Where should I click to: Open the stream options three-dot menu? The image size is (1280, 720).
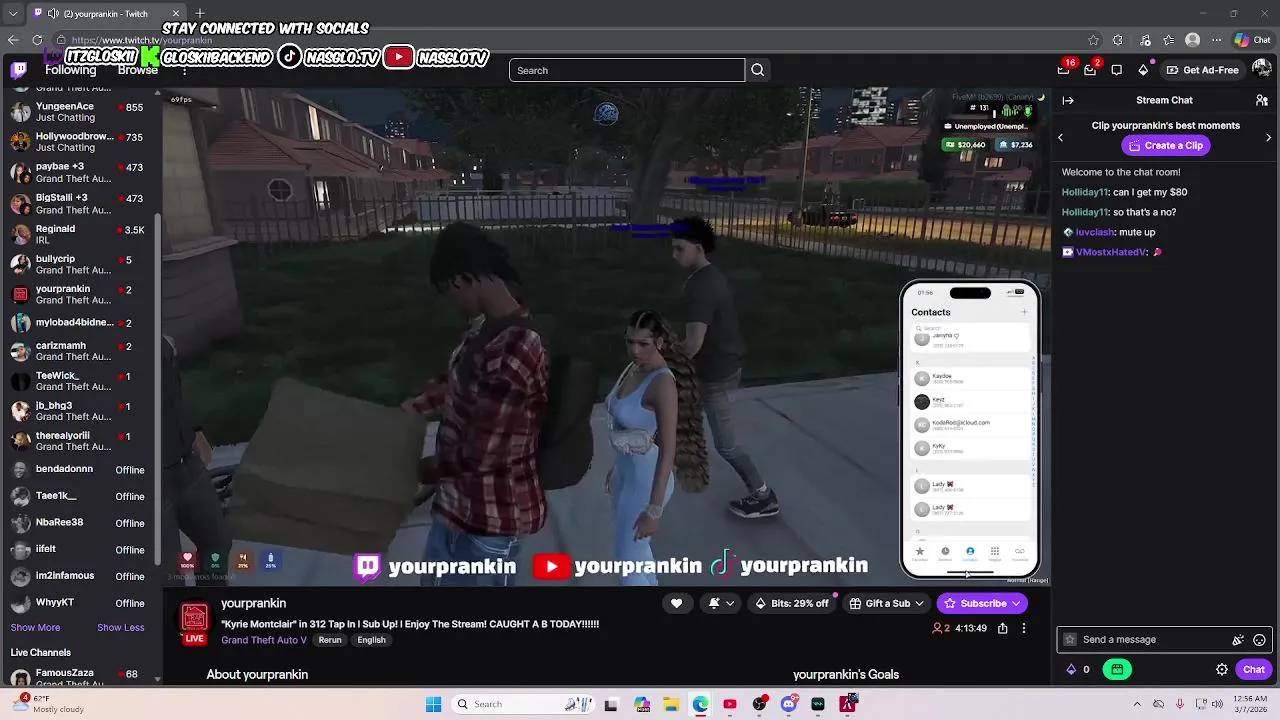click(x=1023, y=628)
